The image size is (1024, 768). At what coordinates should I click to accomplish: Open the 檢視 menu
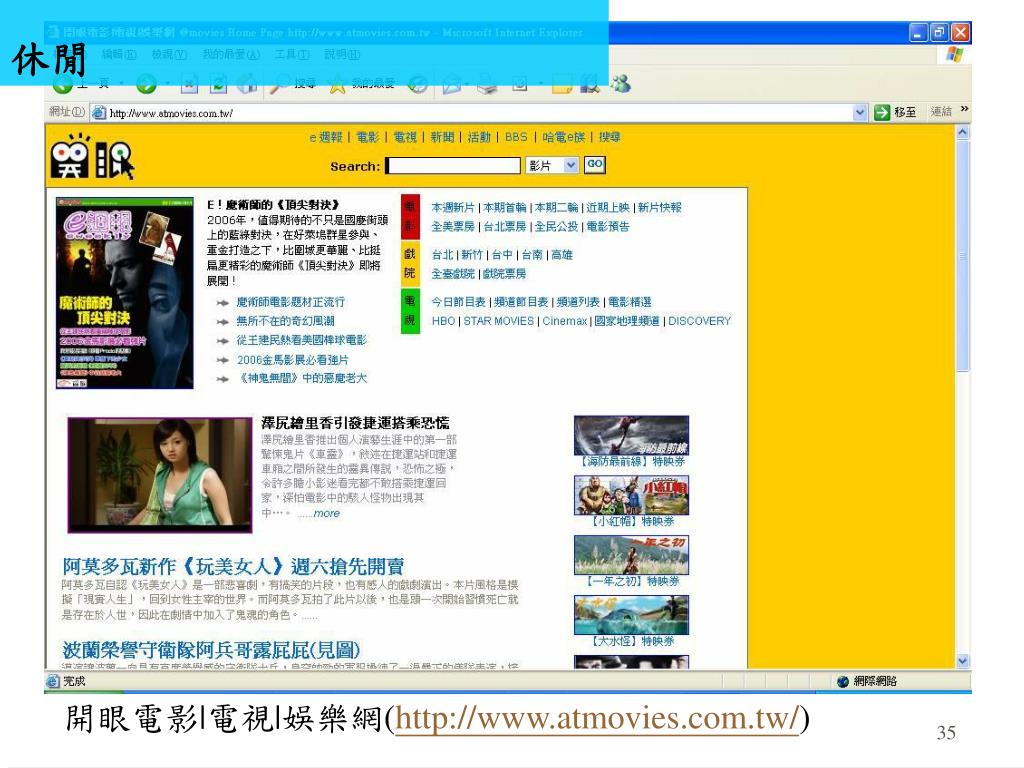point(169,54)
